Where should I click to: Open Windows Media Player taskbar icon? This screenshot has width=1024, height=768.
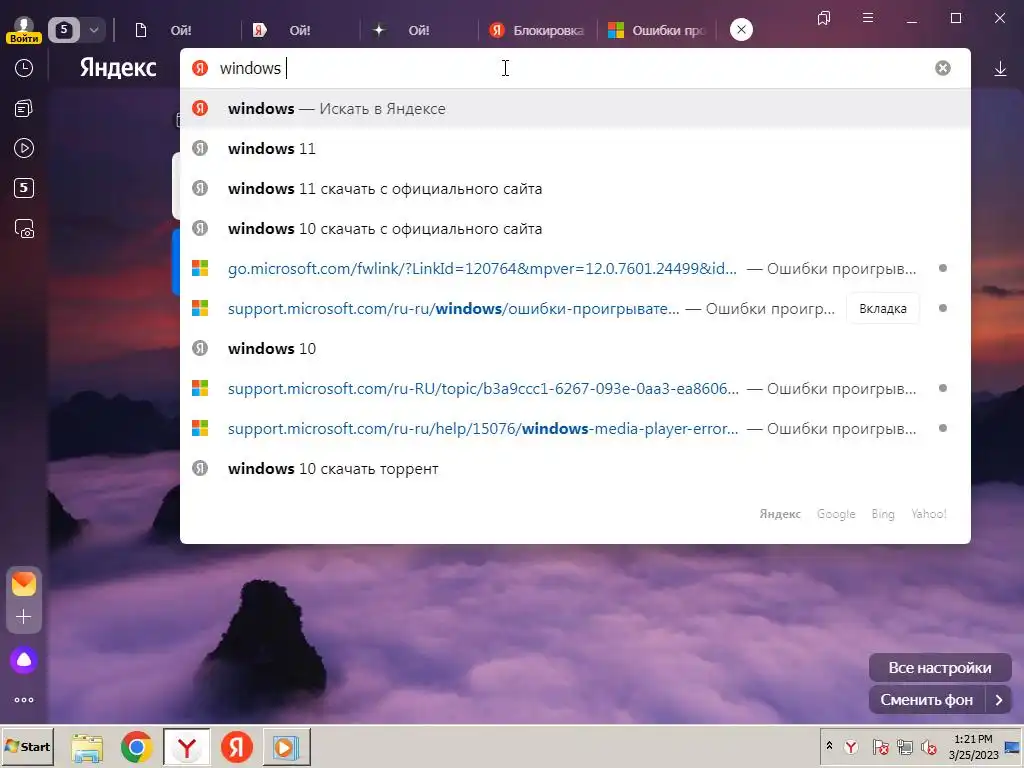287,747
